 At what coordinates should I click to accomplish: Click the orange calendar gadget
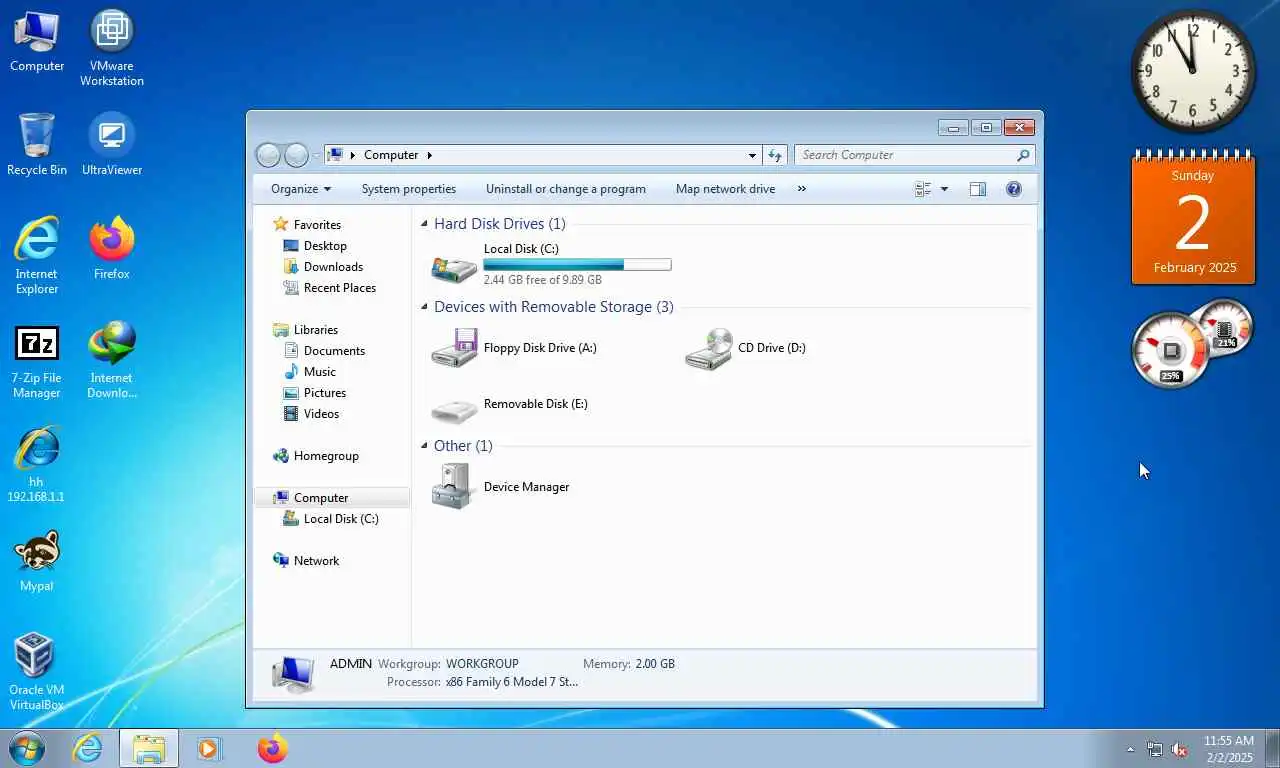pos(1193,217)
